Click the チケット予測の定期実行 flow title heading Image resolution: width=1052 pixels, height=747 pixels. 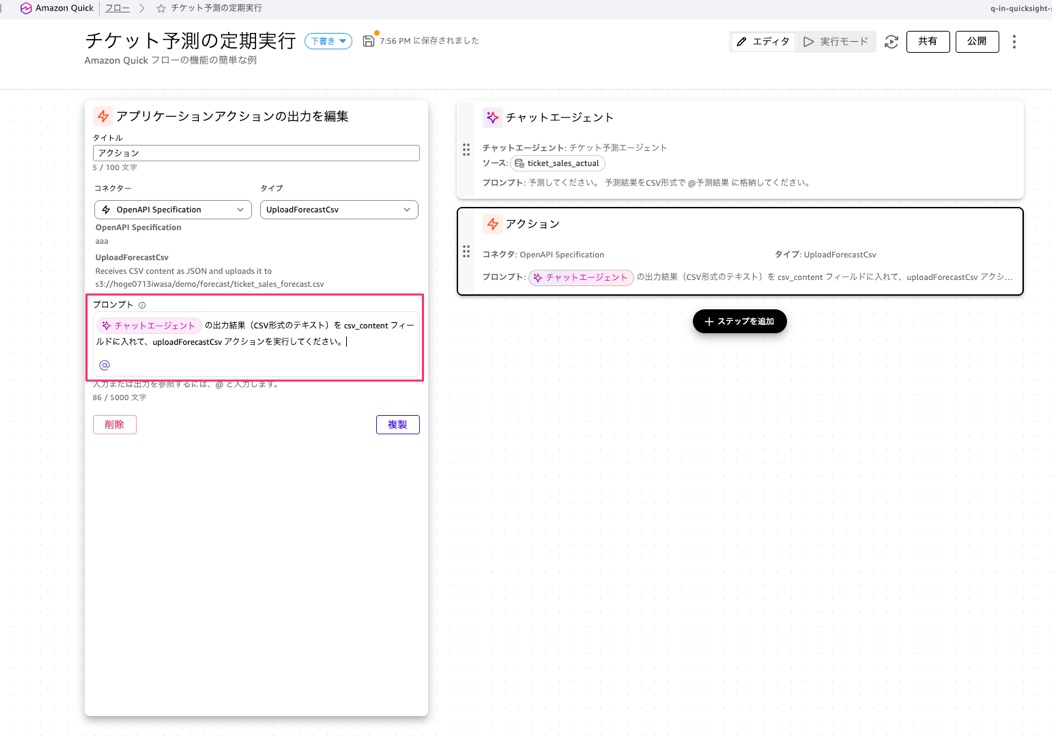191,41
